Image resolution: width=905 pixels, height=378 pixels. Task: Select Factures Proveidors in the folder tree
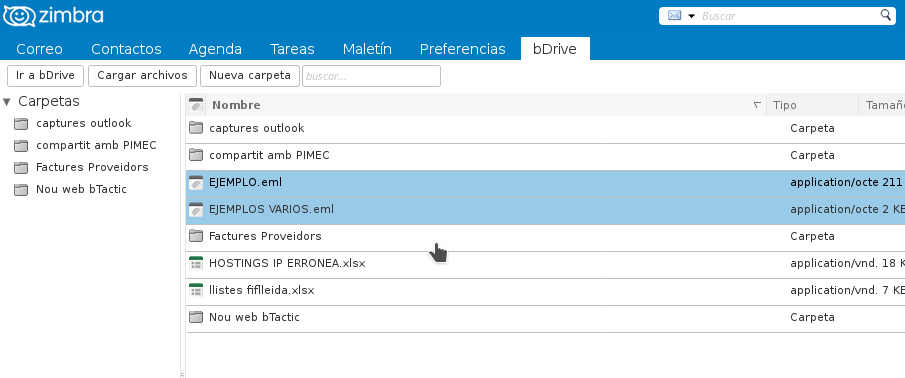point(92,167)
